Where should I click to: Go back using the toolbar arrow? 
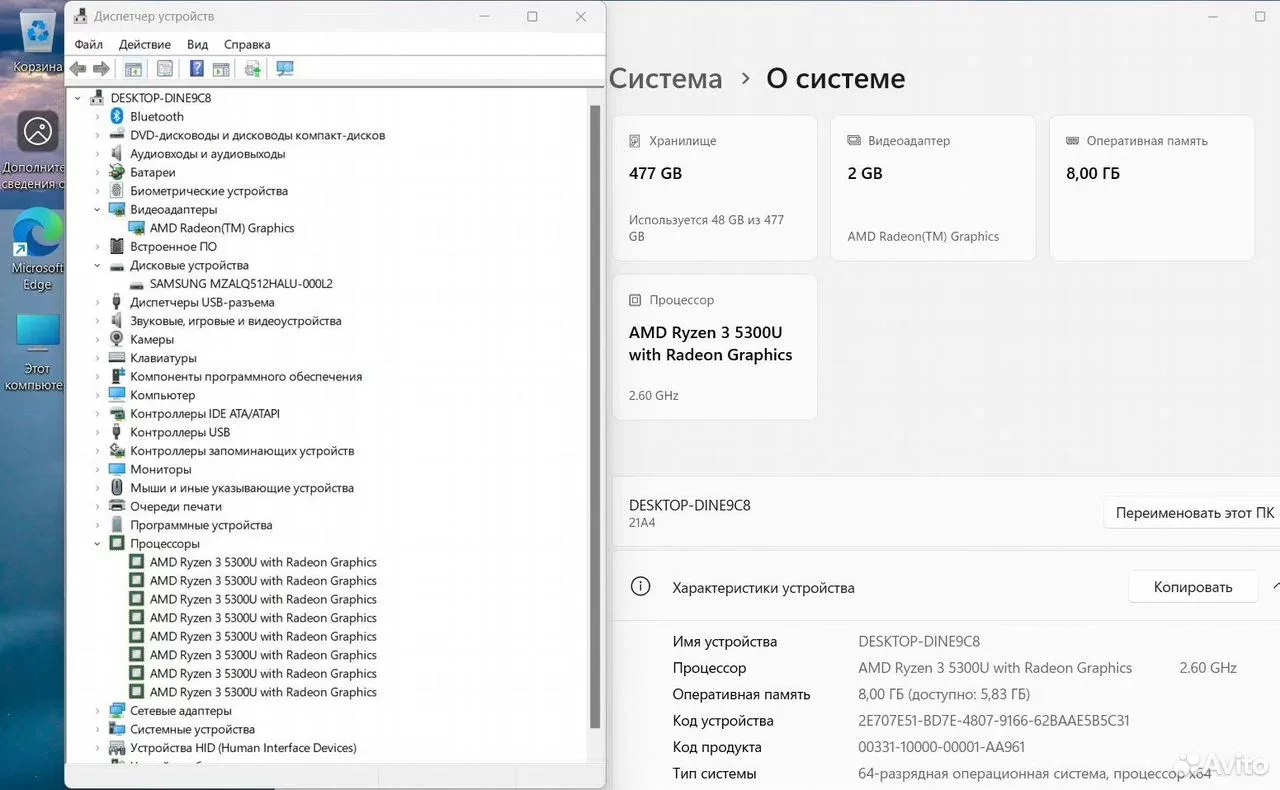tap(78, 69)
